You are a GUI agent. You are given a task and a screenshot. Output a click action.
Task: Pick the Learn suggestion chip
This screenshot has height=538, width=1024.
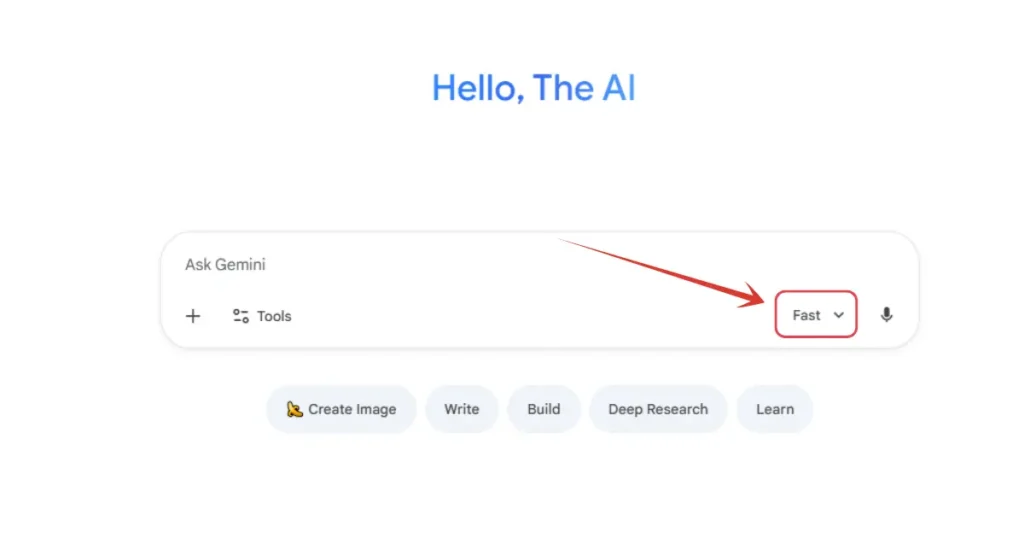pyautogui.click(x=774, y=409)
